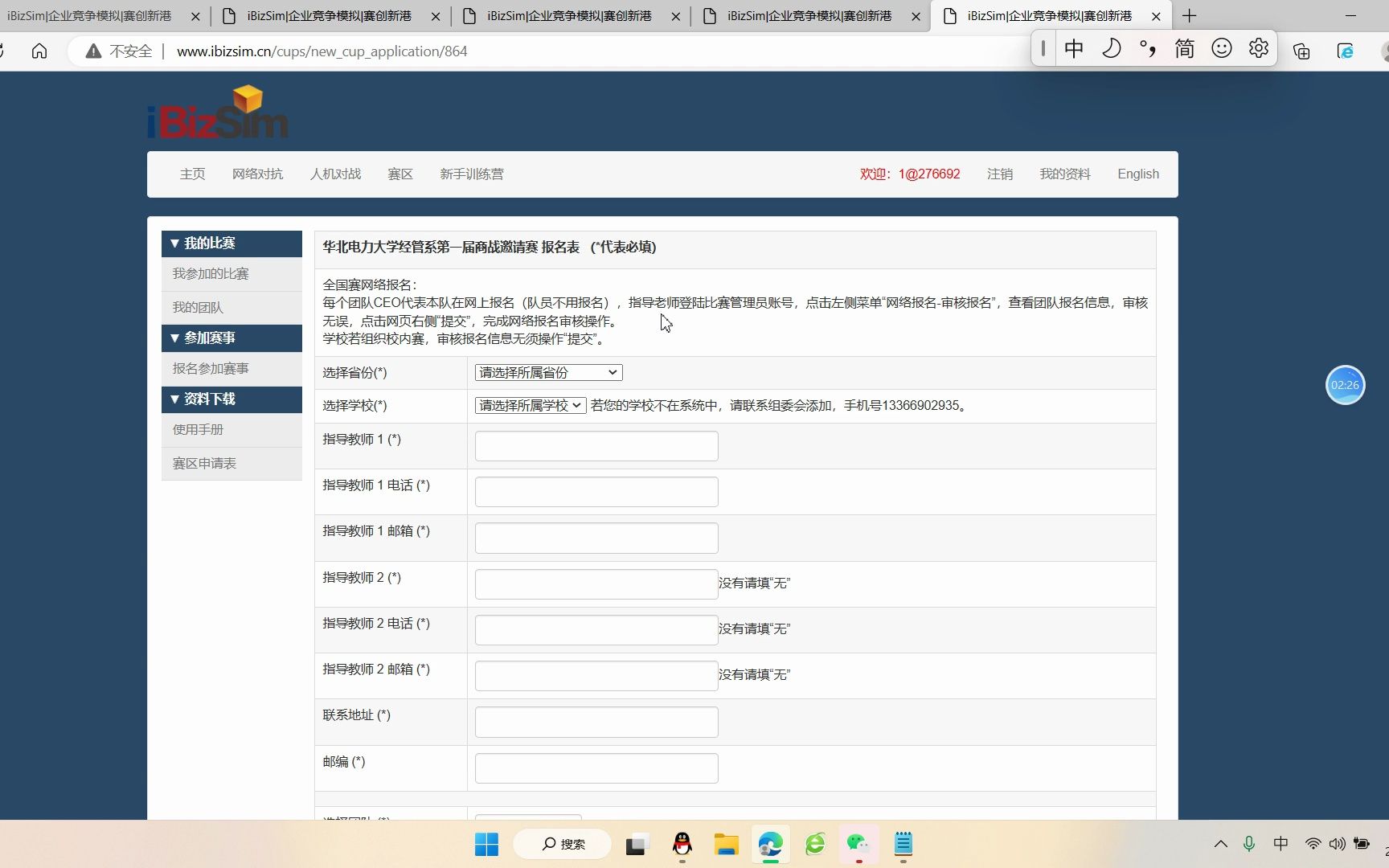The image size is (1389, 868).
Task: Open File Explorer from taskbar
Action: [x=726, y=845]
